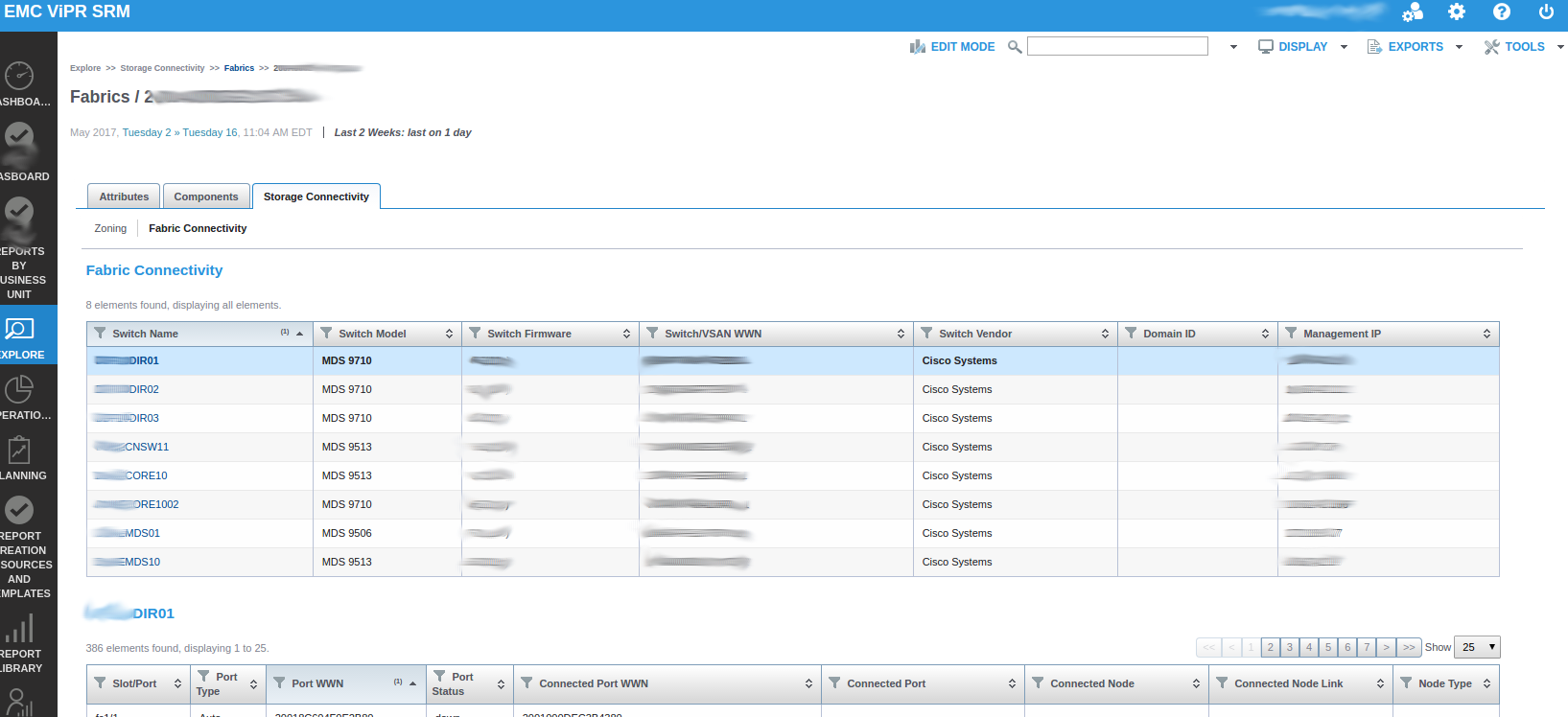Viewport: 1568px width, 717px height.
Task: Click the user group icon in header
Action: click(x=1413, y=12)
